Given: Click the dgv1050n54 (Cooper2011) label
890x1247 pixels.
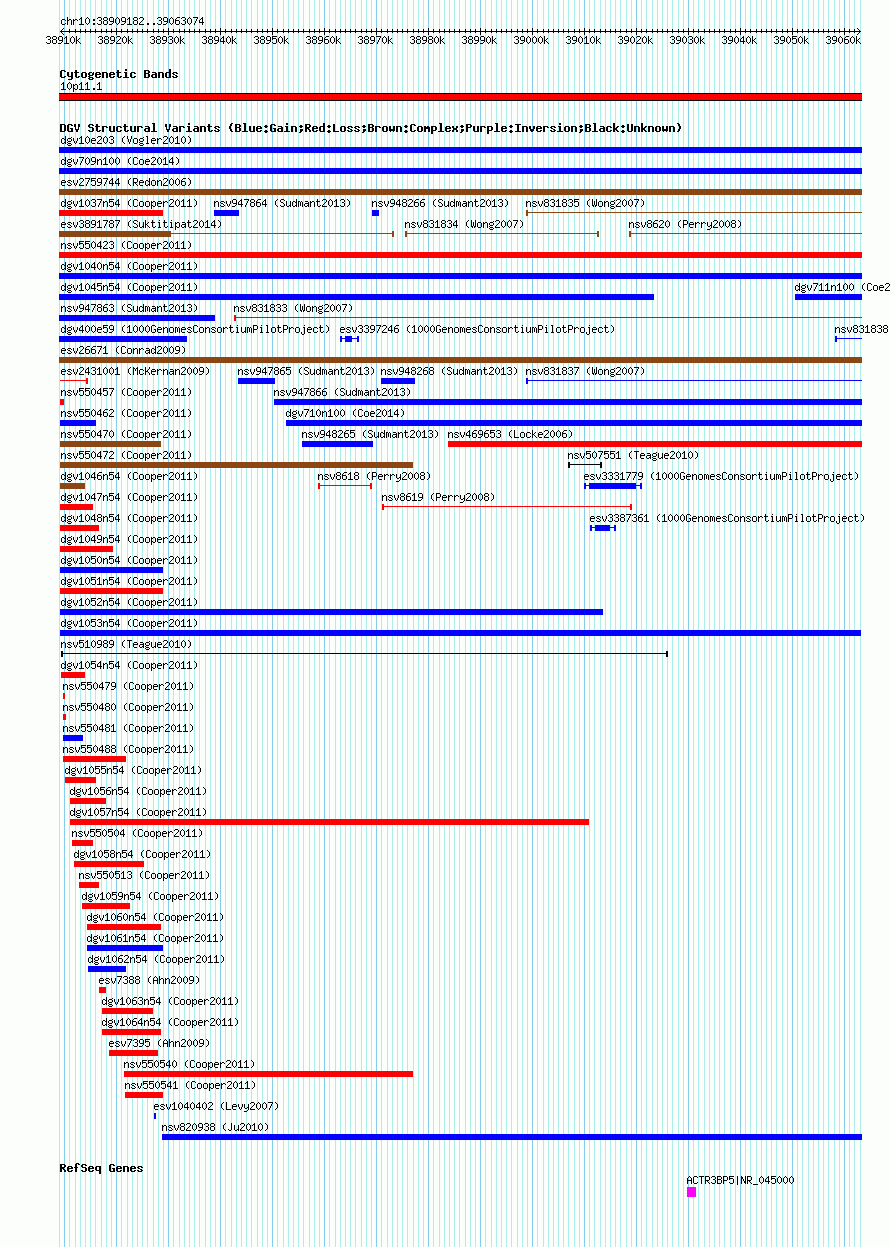Looking at the screenshot, I should (129, 560).
